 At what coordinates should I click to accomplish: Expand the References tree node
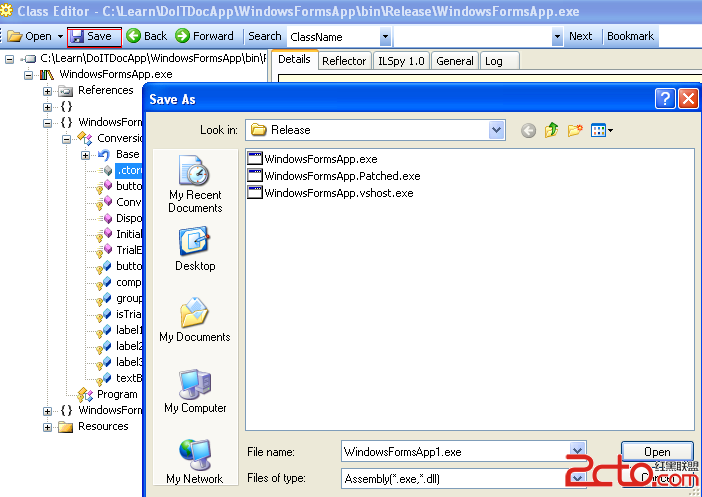coord(47,91)
